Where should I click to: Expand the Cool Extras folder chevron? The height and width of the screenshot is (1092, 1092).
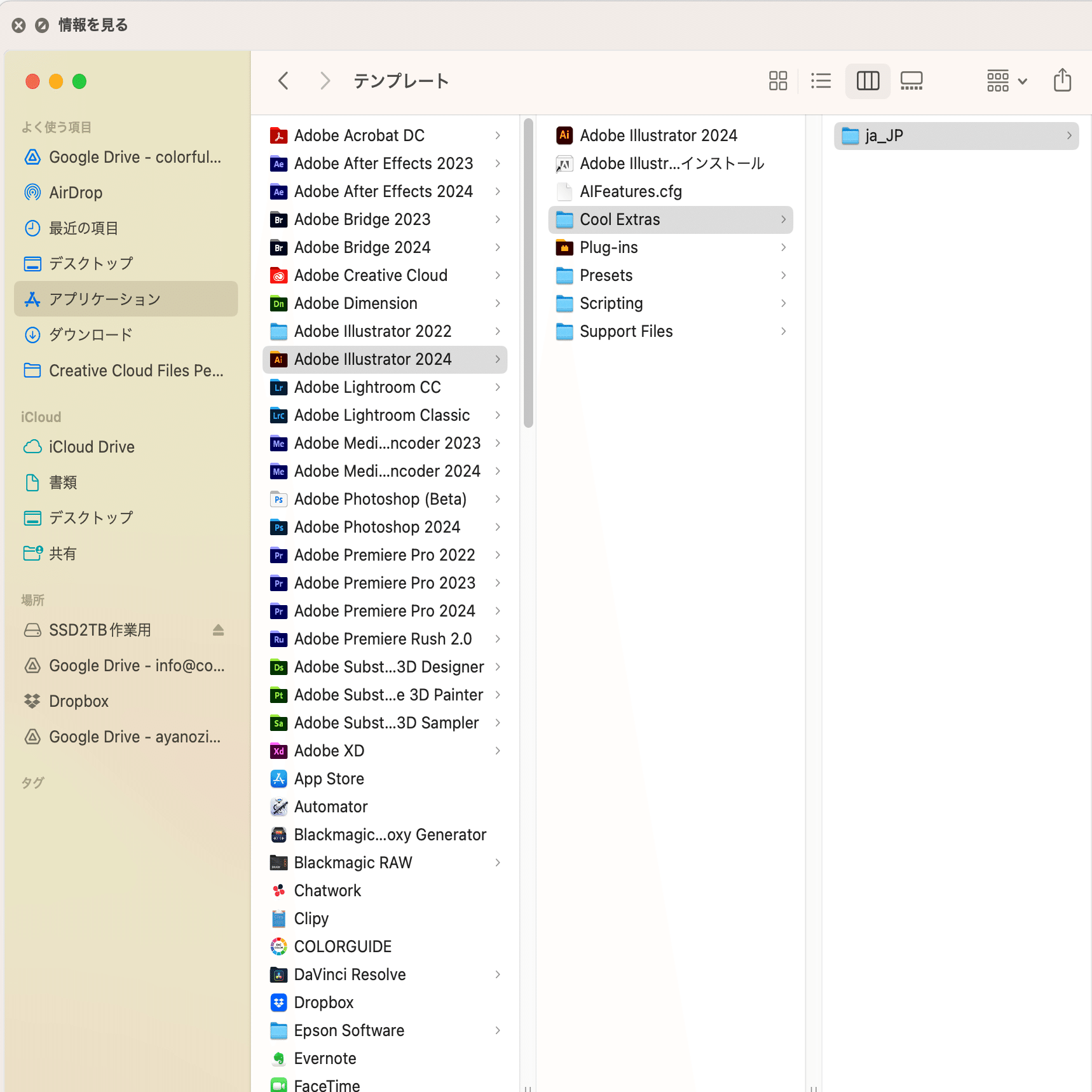(x=784, y=219)
